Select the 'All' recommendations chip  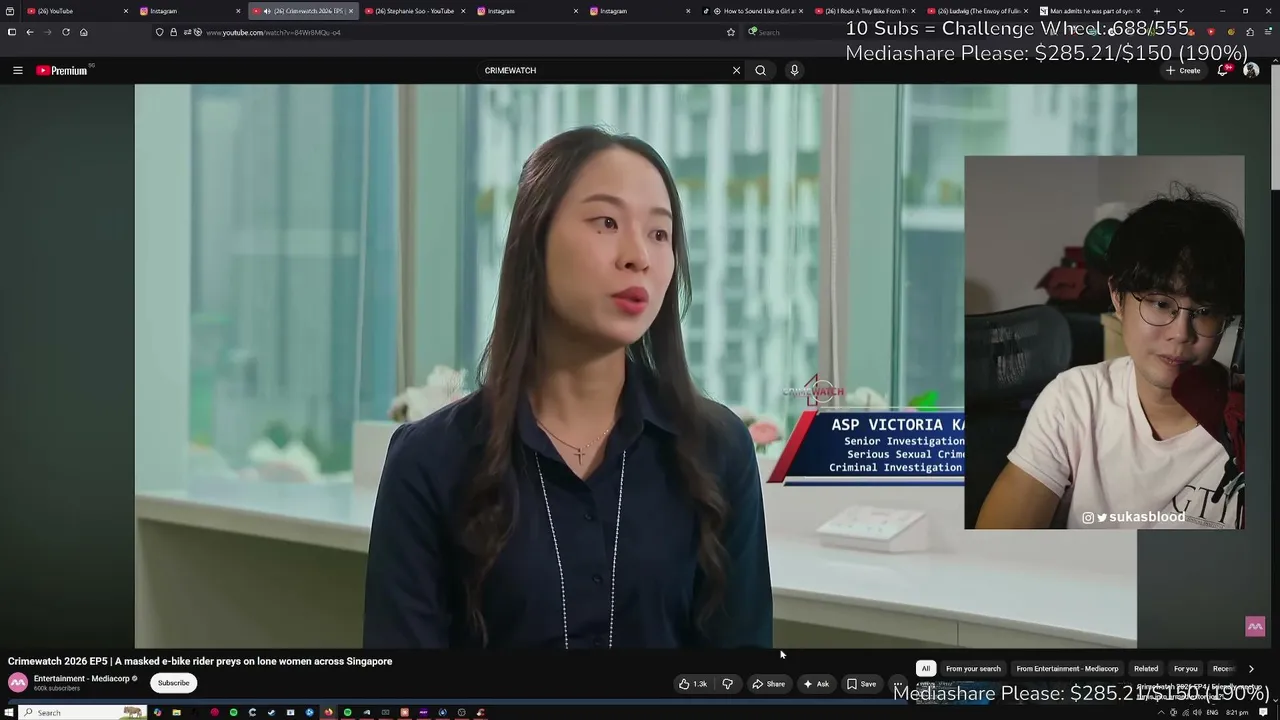point(926,668)
